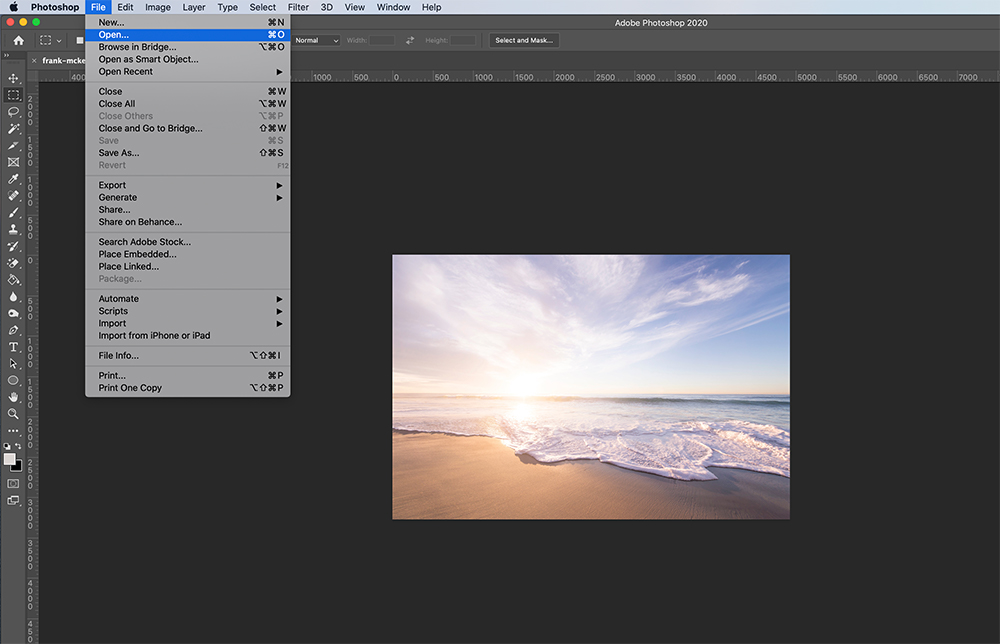Choose the Brush tool
Image resolution: width=1000 pixels, height=644 pixels.
[13, 213]
